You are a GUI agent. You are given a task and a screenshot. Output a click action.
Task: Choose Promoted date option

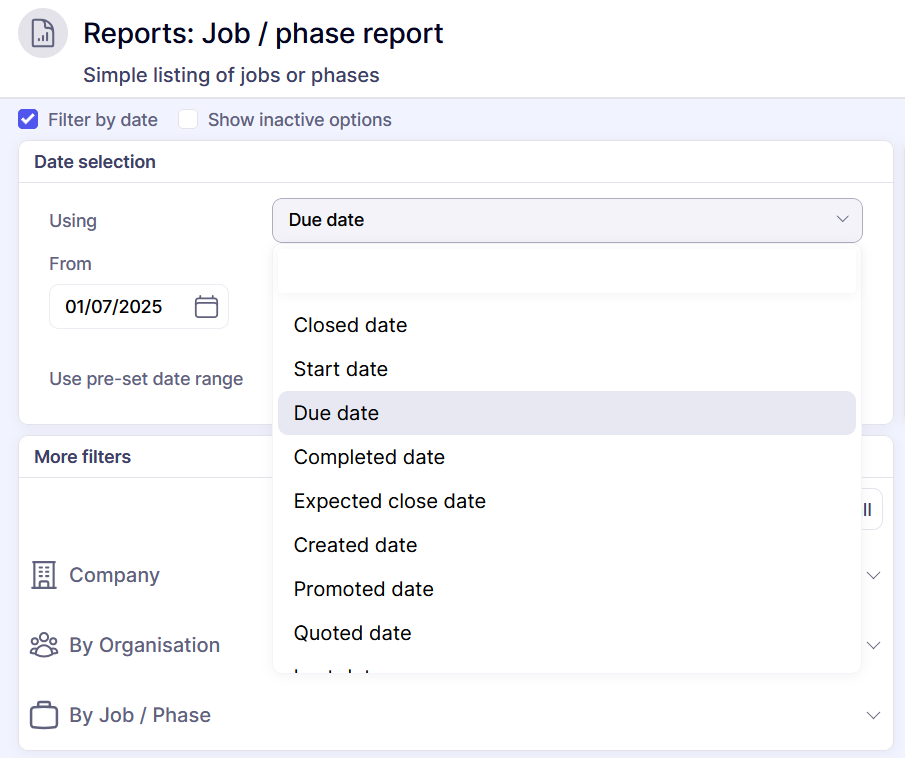tap(363, 589)
